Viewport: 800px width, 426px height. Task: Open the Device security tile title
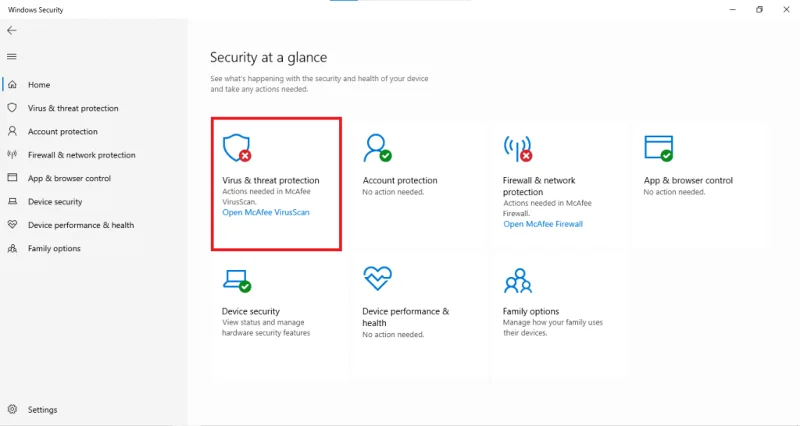(x=251, y=311)
